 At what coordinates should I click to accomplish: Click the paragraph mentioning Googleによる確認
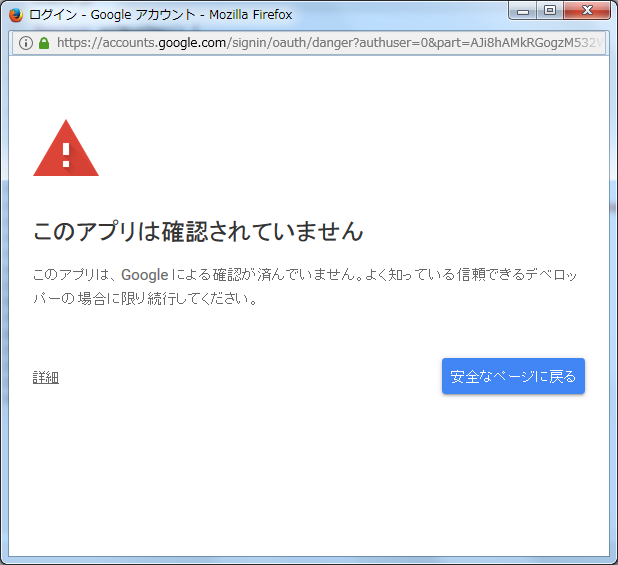pos(305,286)
